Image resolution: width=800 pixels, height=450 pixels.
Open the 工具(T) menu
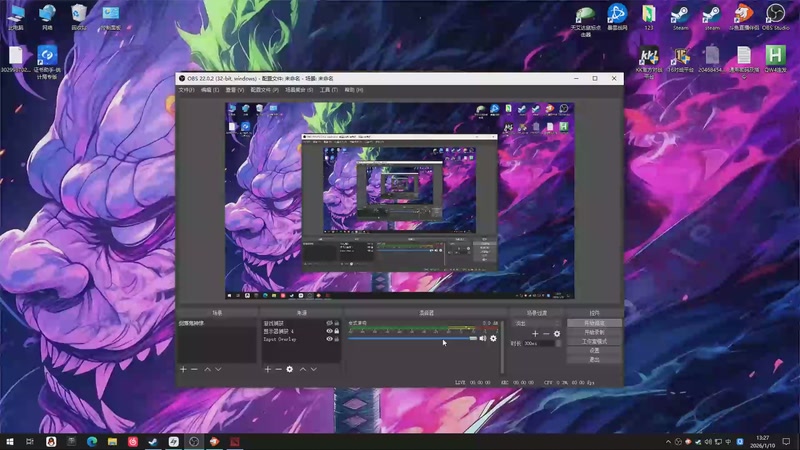(329, 90)
